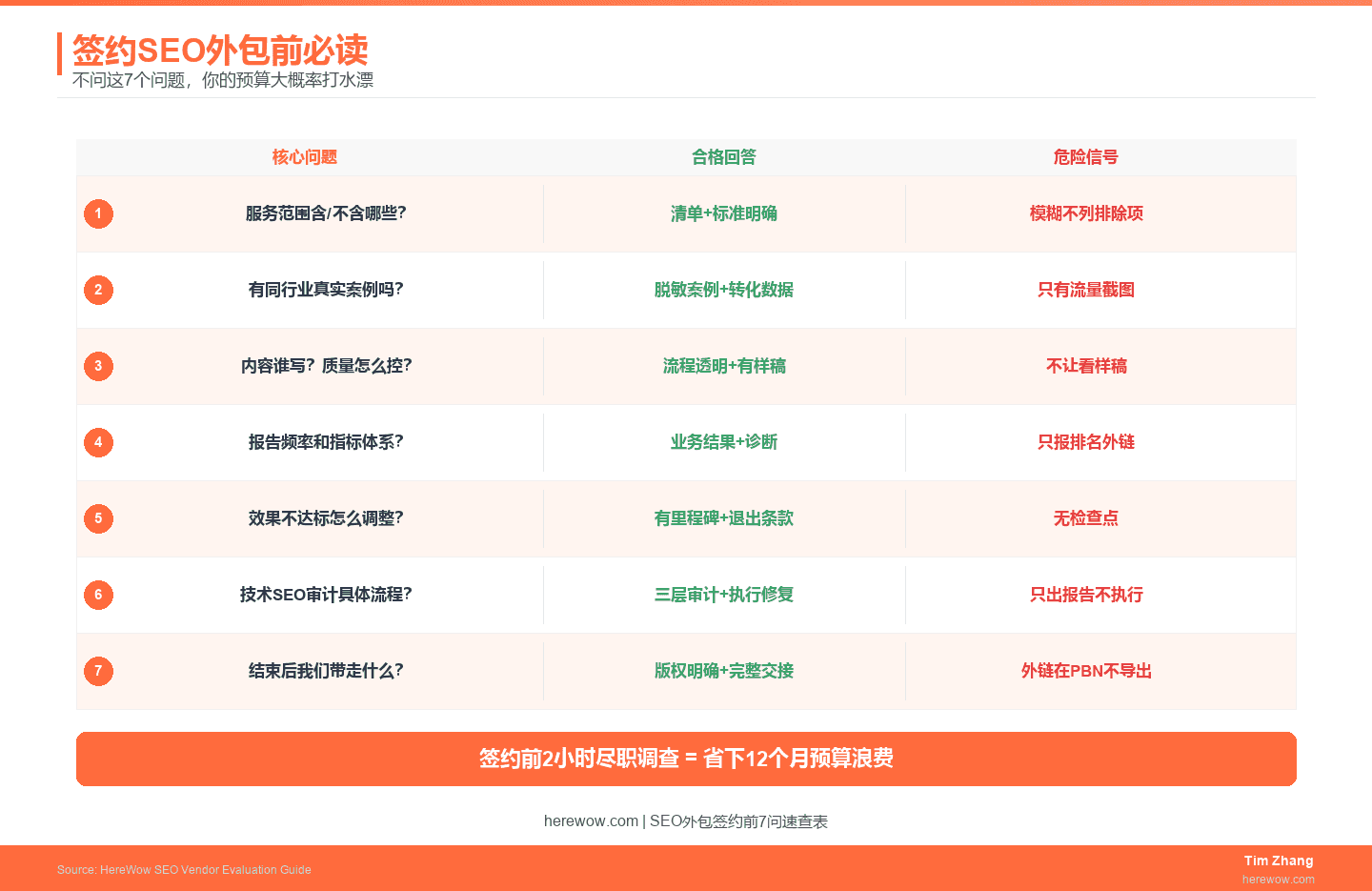Select the 清单+标准明确 answer cell
The image size is (1372, 891).
pyautogui.click(x=724, y=213)
